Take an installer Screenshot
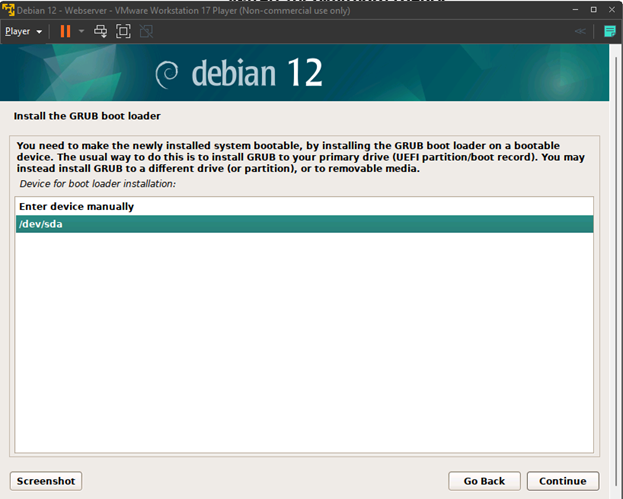The width and height of the screenshot is (623, 499). point(46,481)
